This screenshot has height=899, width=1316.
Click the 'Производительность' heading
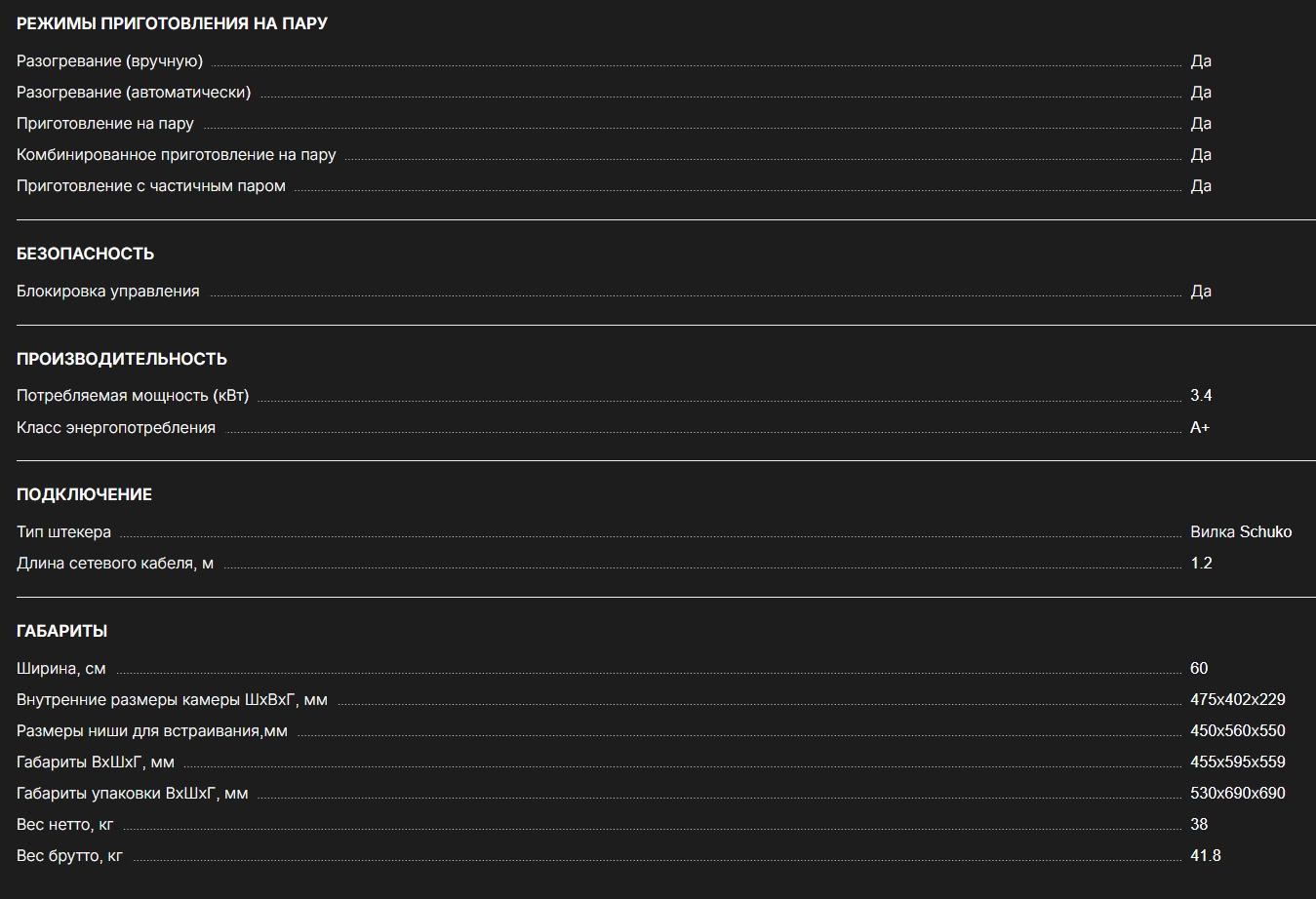tap(122, 359)
